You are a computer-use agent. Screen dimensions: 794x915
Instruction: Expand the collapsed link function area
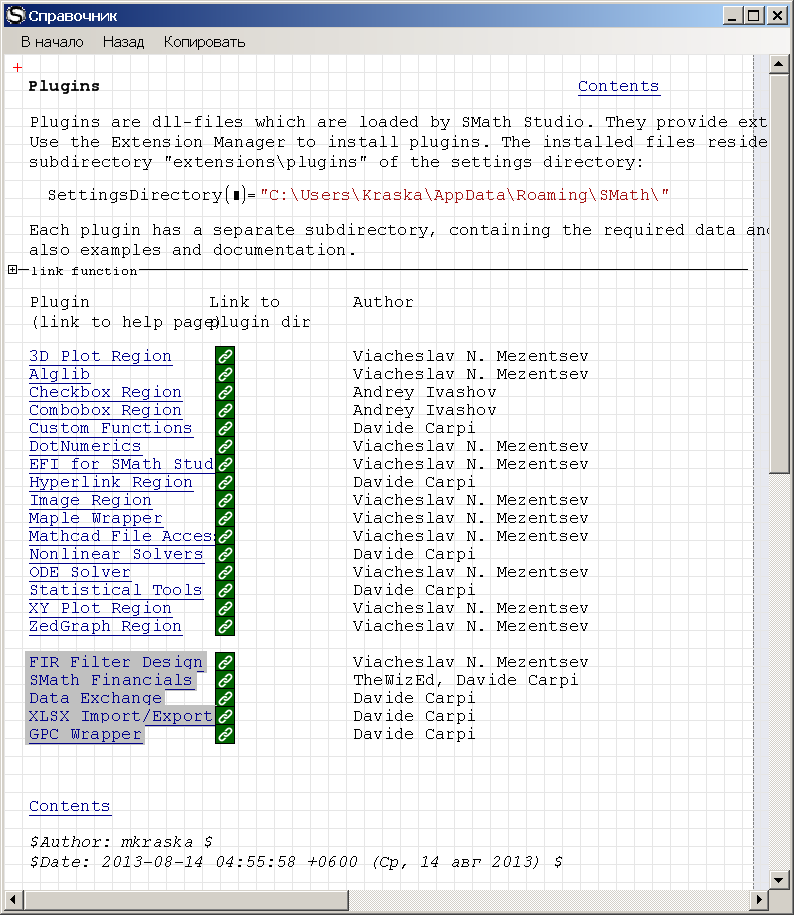[x=12, y=270]
